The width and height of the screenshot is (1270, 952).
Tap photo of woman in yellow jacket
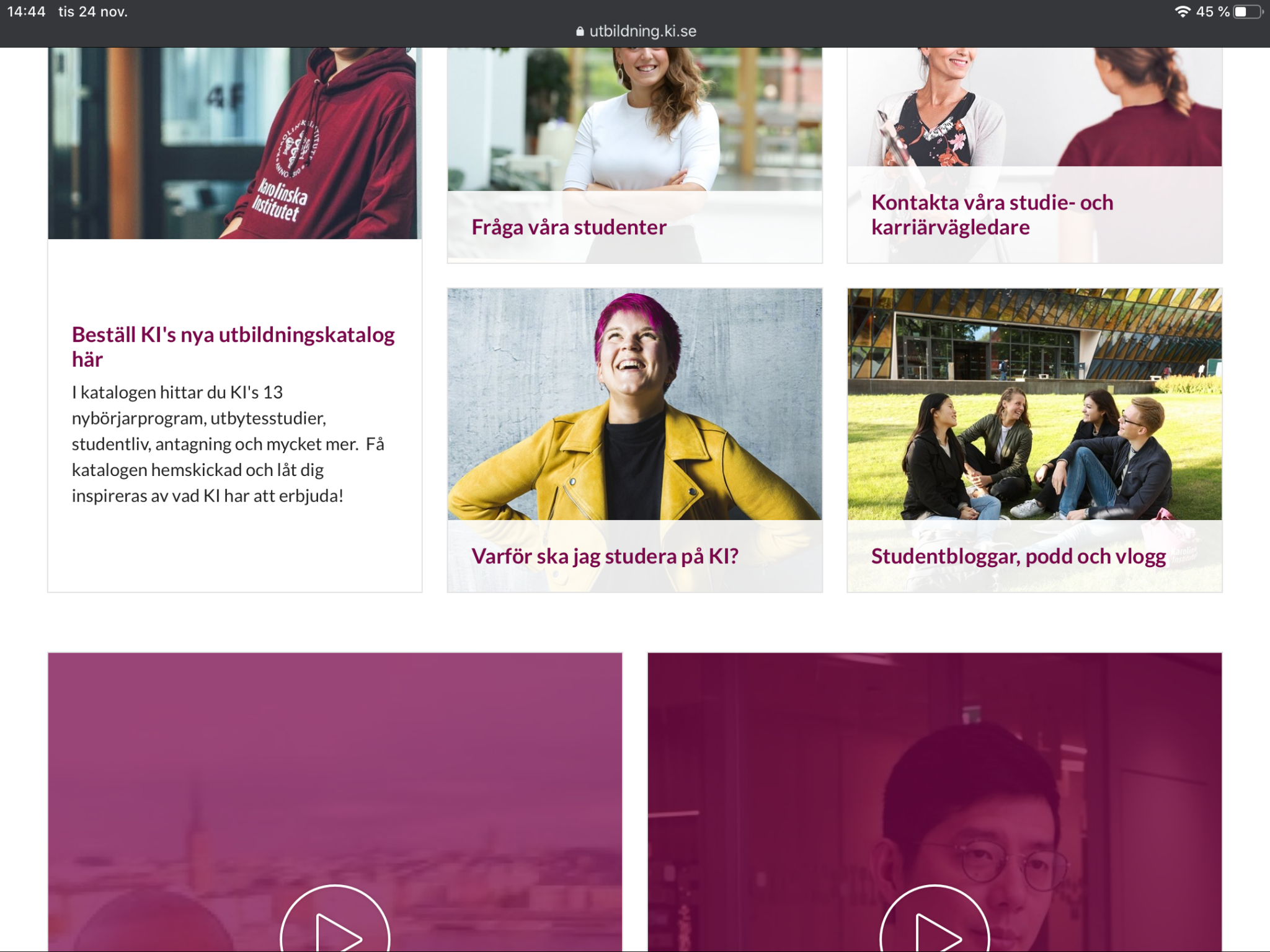[x=635, y=404]
